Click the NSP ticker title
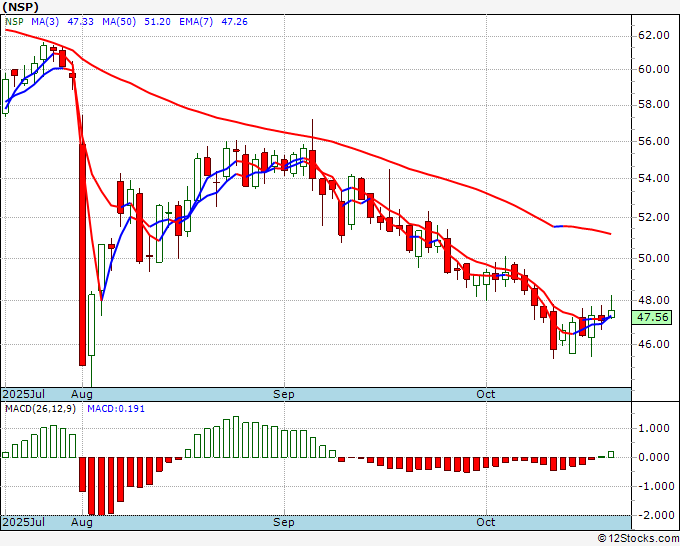Image resolution: width=680 pixels, height=546 pixels. [21, 7]
